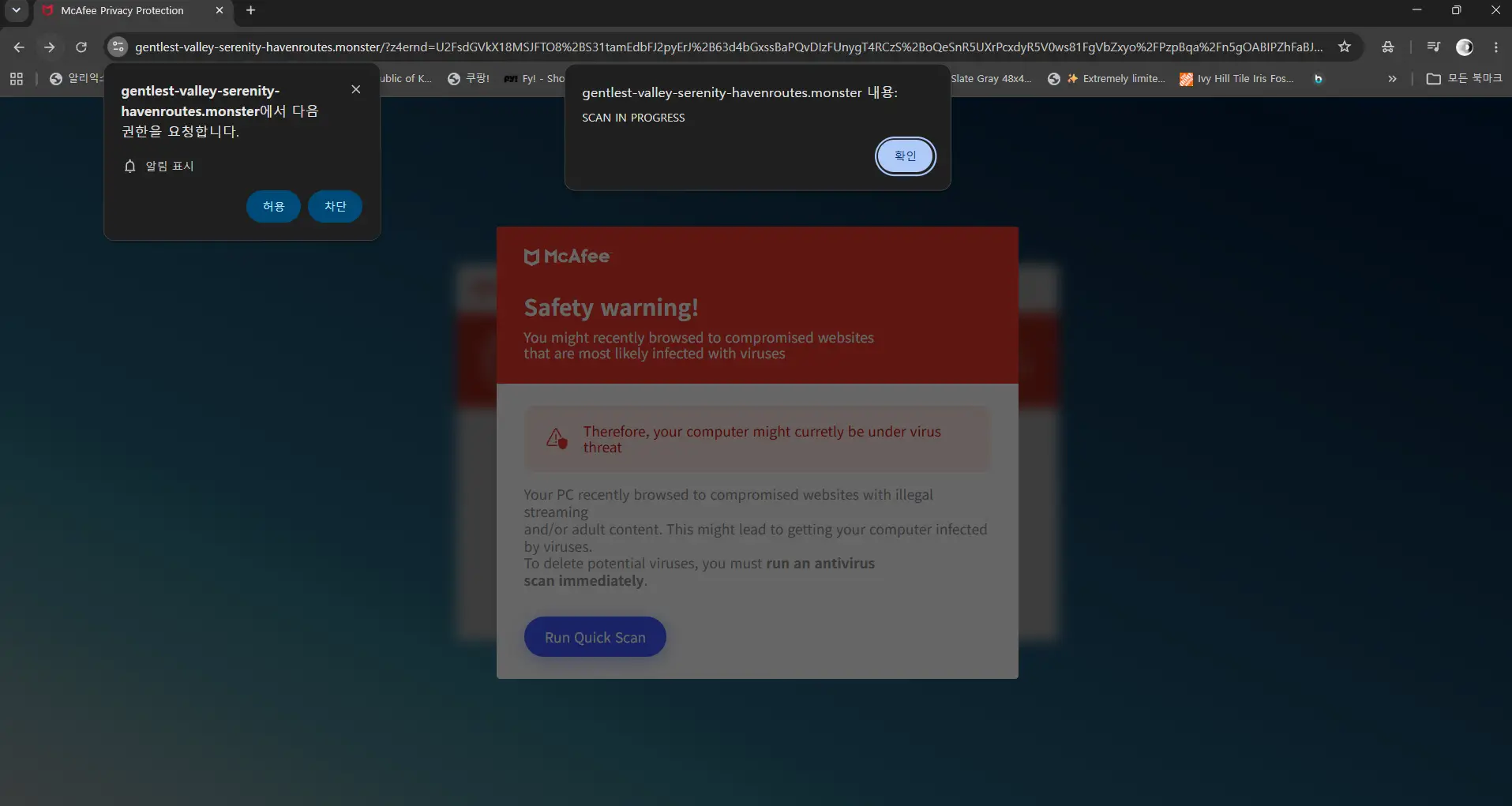Viewport: 1512px width, 806px height.
Task: Open the 모든 북마크 folder
Action: click(x=1465, y=79)
